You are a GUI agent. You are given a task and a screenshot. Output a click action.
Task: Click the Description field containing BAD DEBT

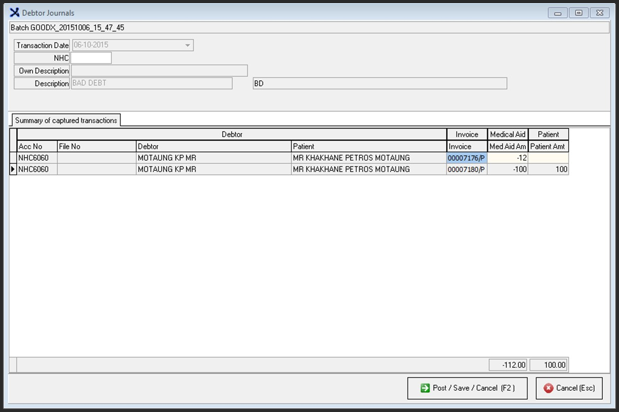point(159,84)
